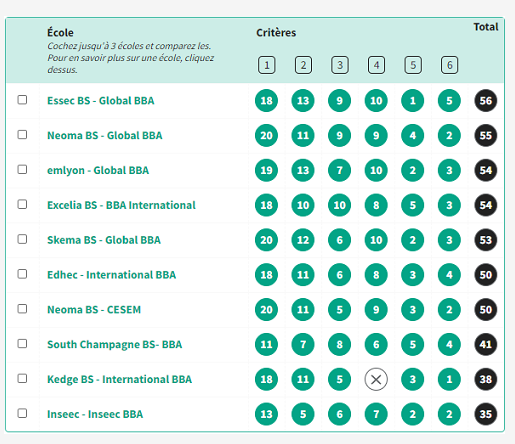515x444 pixels.
Task: Click criterion 6 header icon
Action: [449, 65]
